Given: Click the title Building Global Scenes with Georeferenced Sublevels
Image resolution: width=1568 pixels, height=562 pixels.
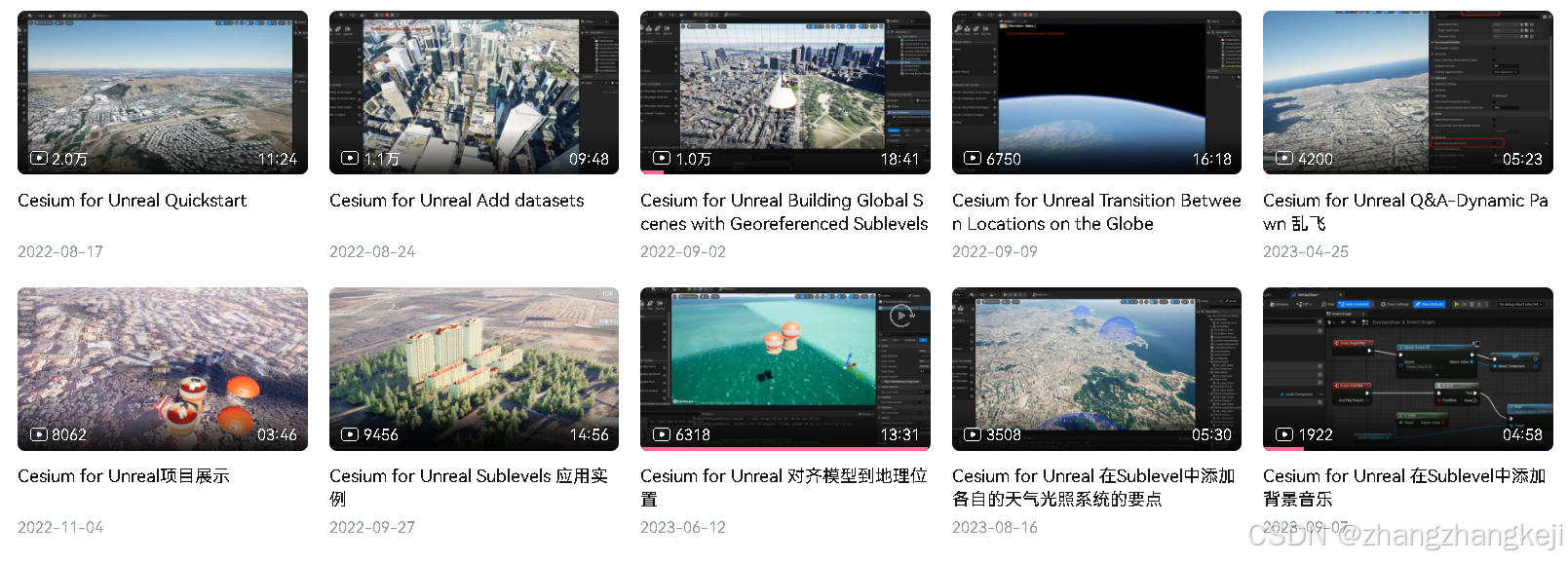Looking at the screenshot, I should pyautogui.click(x=784, y=212).
